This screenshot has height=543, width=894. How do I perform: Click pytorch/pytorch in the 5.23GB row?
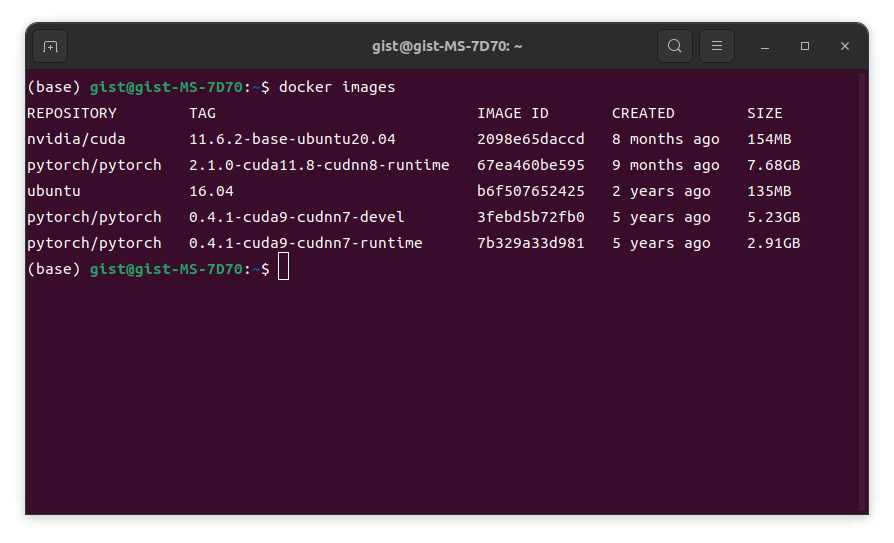click(x=94, y=217)
